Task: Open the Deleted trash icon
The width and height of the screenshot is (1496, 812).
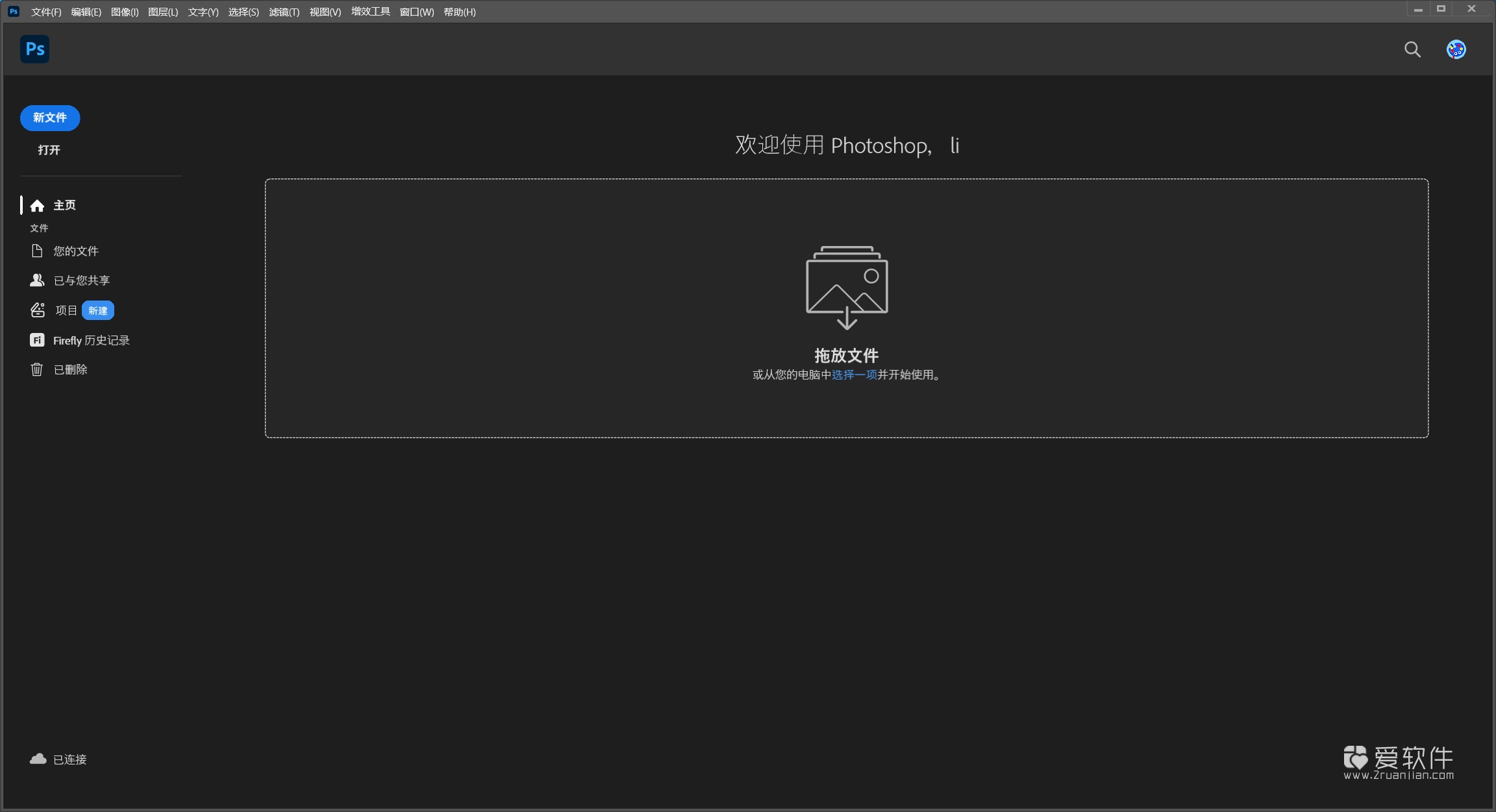Action: point(37,369)
